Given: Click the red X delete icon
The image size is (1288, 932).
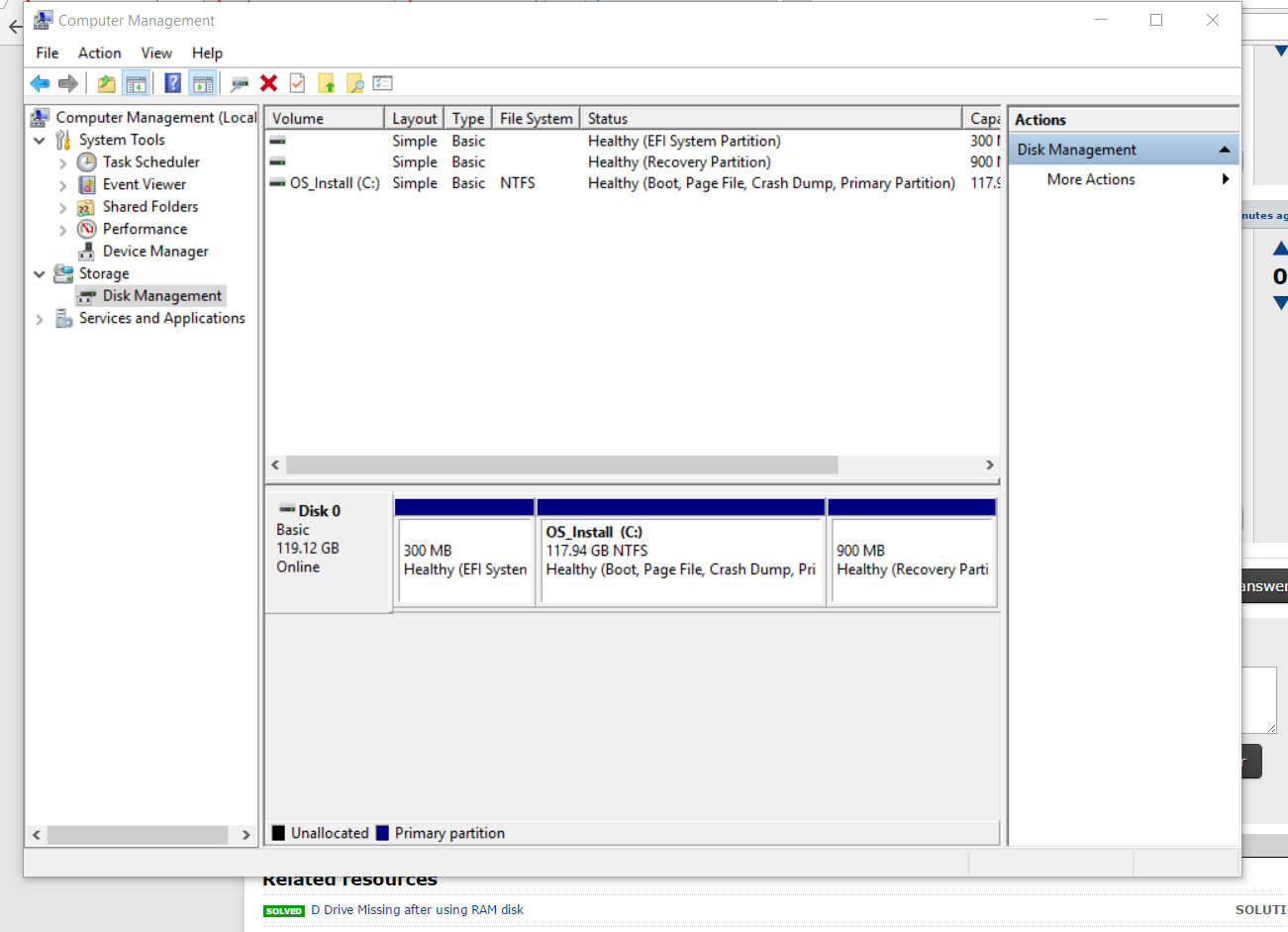Looking at the screenshot, I should tap(268, 84).
